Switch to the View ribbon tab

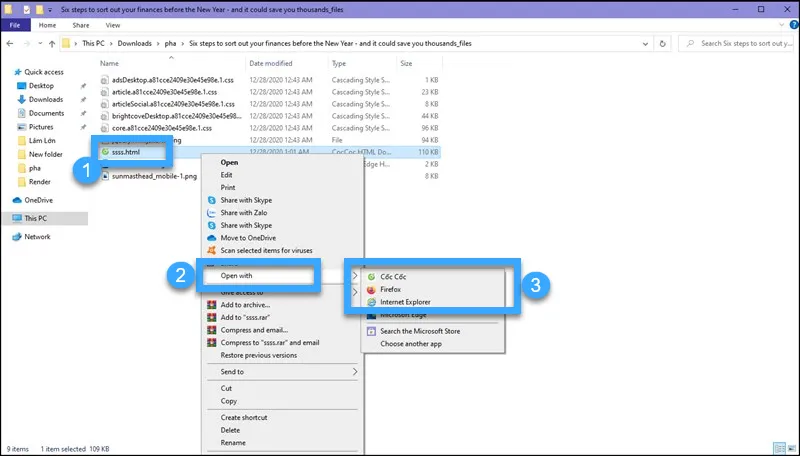click(113, 25)
